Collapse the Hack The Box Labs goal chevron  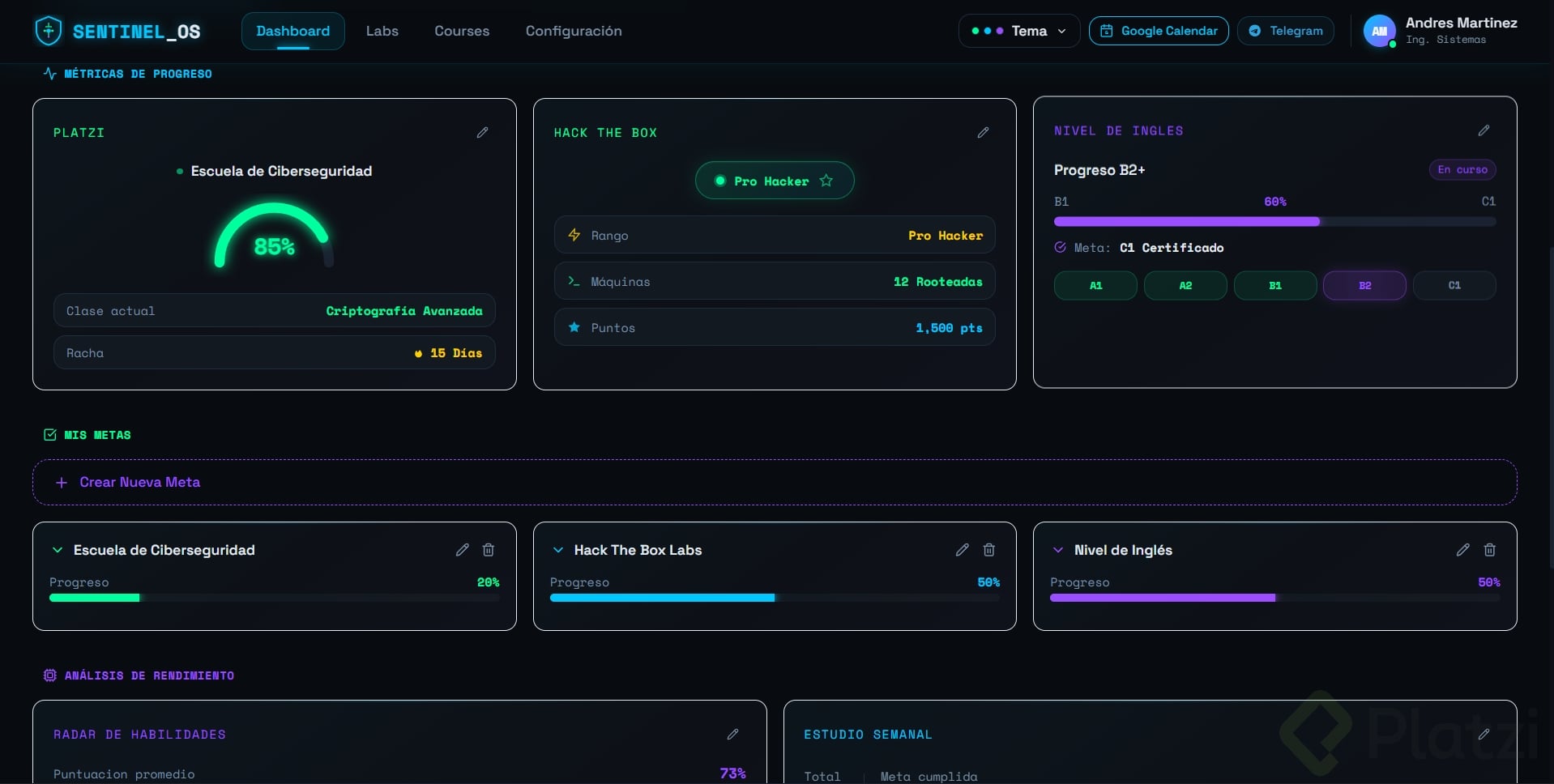pyautogui.click(x=558, y=550)
